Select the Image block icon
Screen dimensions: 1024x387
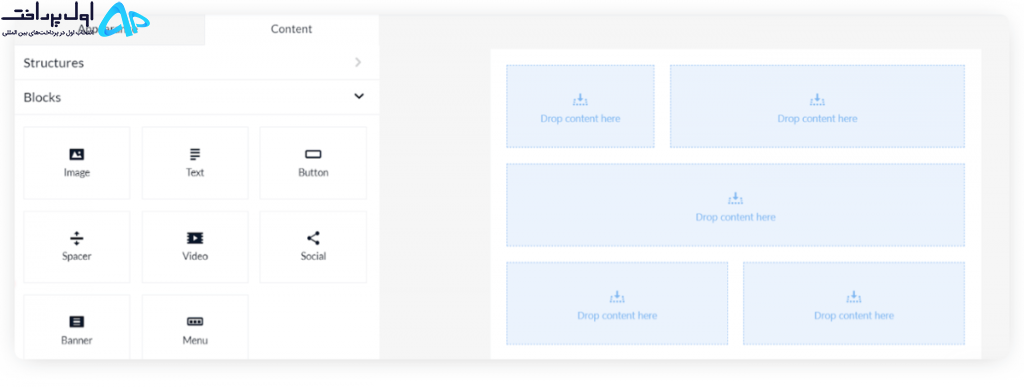tap(76, 155)
